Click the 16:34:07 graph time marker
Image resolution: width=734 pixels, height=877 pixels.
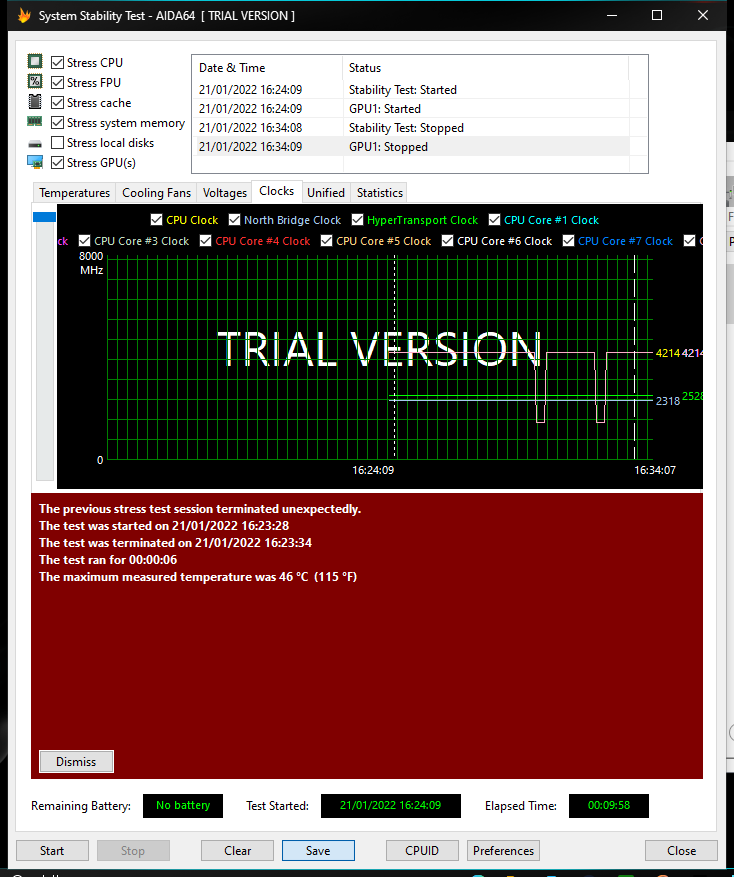pos(655,470)
